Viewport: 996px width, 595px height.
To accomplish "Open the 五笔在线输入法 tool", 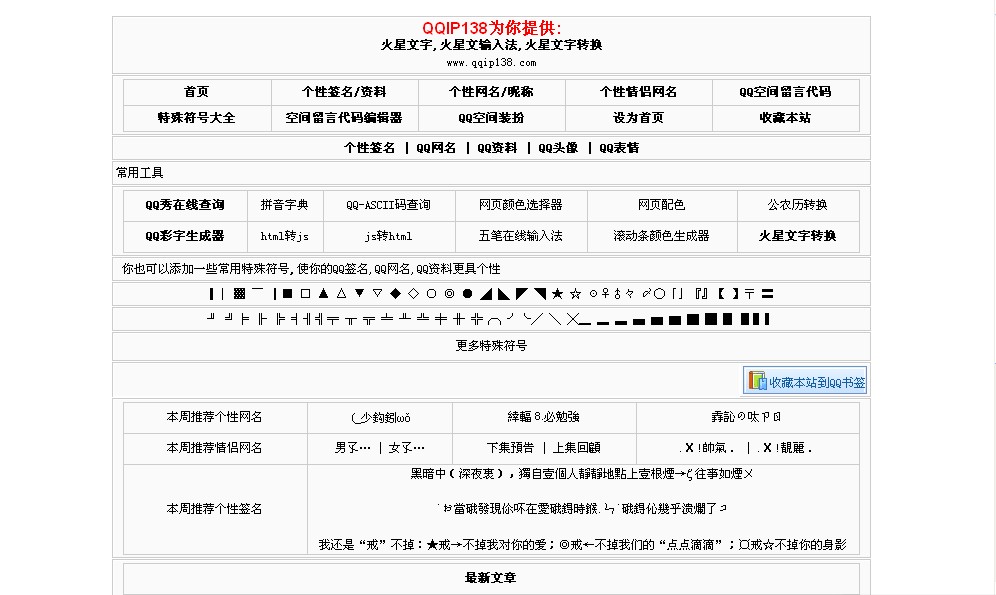I will (520, 236).
